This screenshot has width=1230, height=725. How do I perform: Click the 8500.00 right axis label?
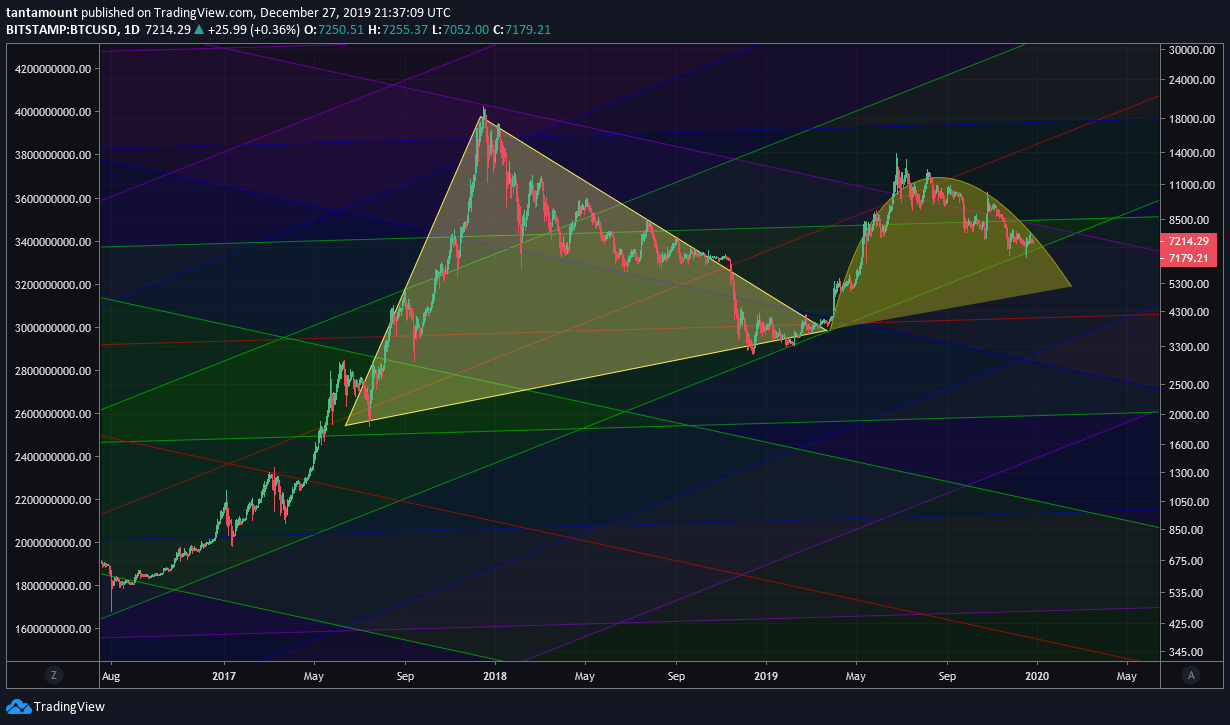coord(1187,220)
